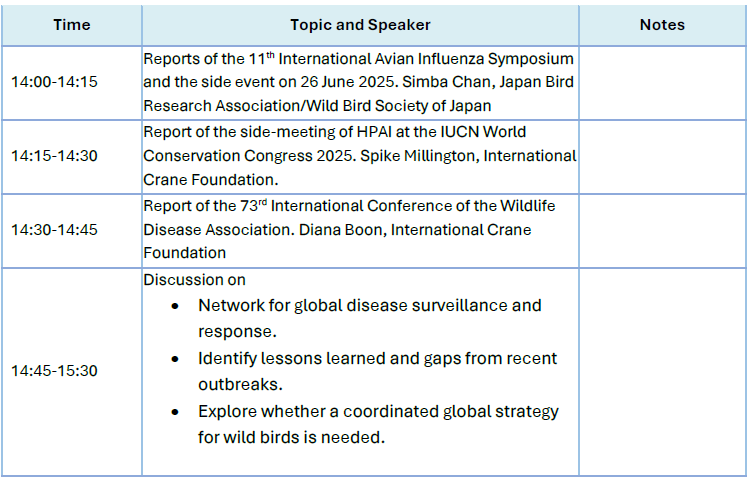The width and height of the screenshot is (748, 479).
Task: Click the Notes column header
Action: [662, 24]
